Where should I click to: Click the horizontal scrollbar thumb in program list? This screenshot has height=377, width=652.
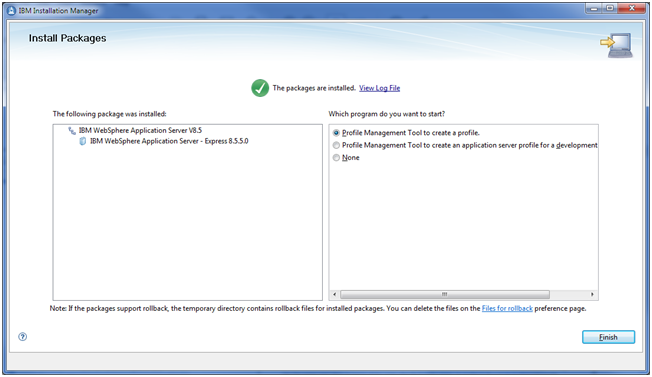(x=445, y=294)
